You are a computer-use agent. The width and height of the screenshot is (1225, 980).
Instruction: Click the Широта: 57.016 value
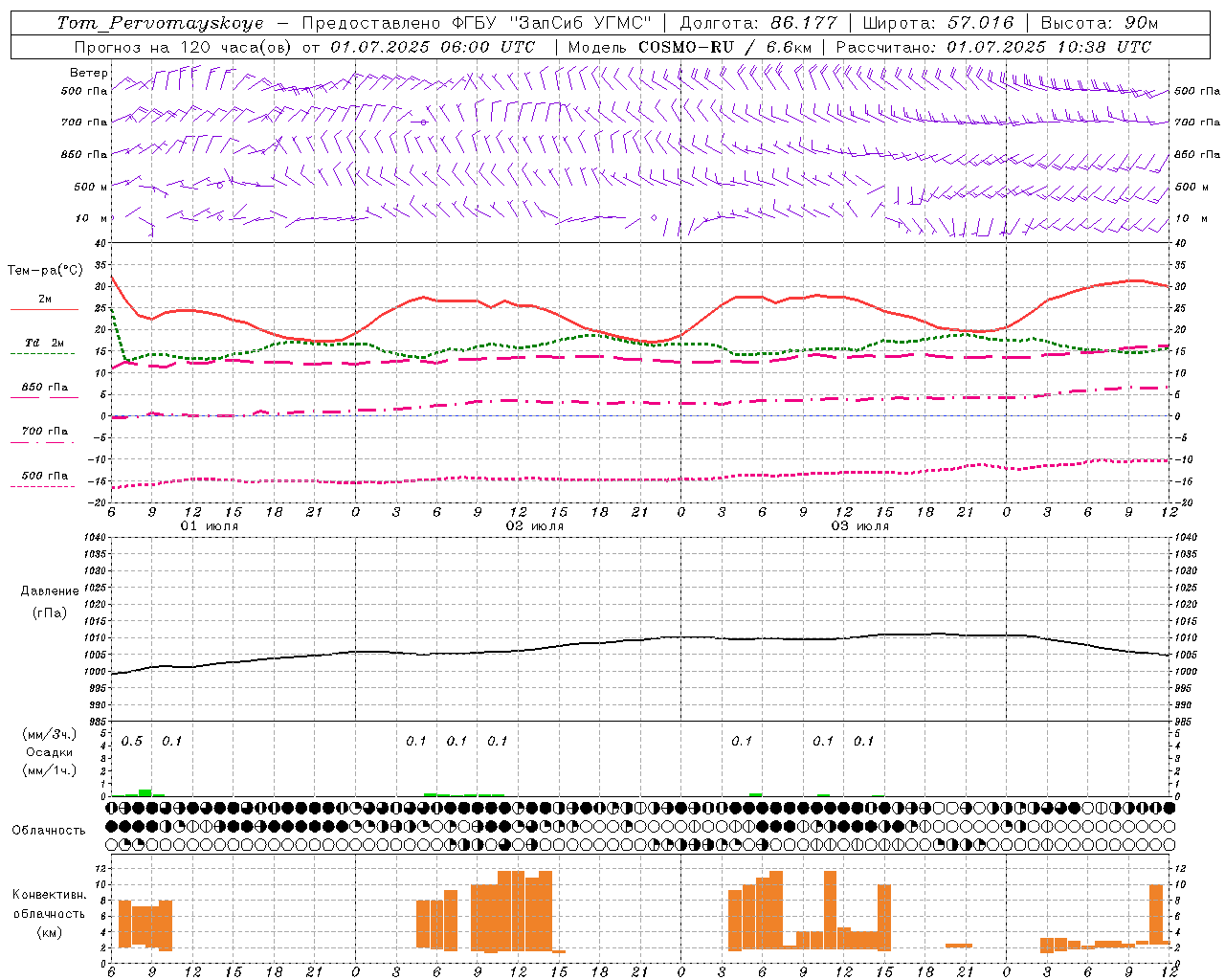(x=938, y=23)
